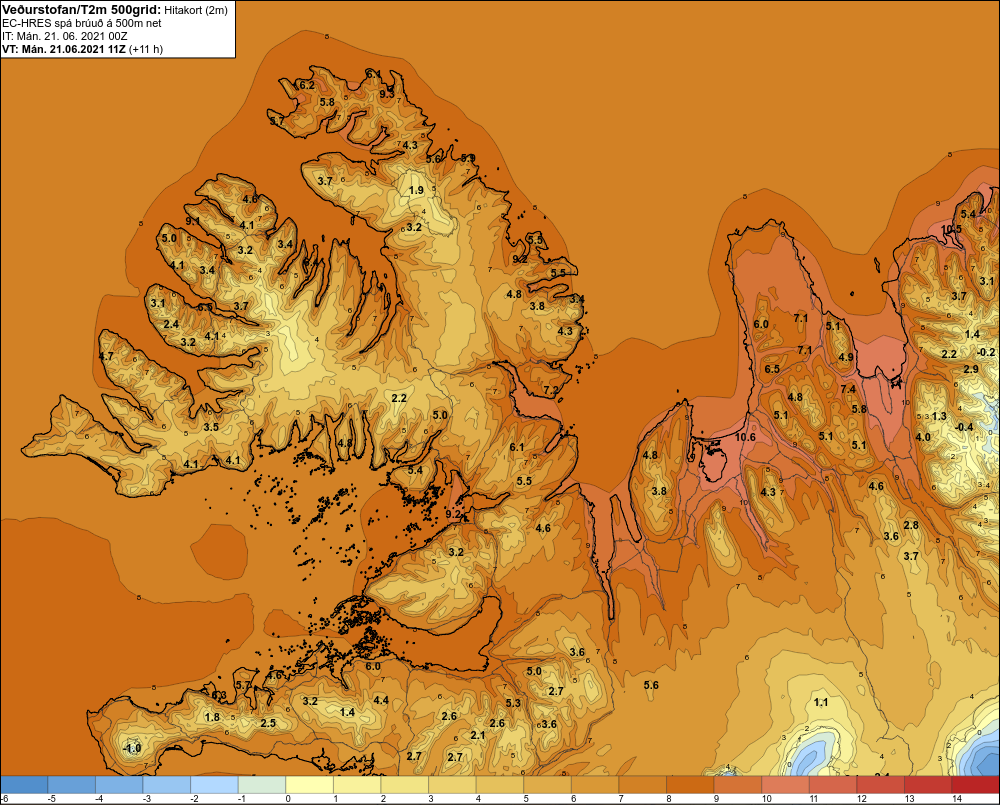Click the temperature value '-0.2' on the map
The image size is (1000, 805).
tap(986, 352)
